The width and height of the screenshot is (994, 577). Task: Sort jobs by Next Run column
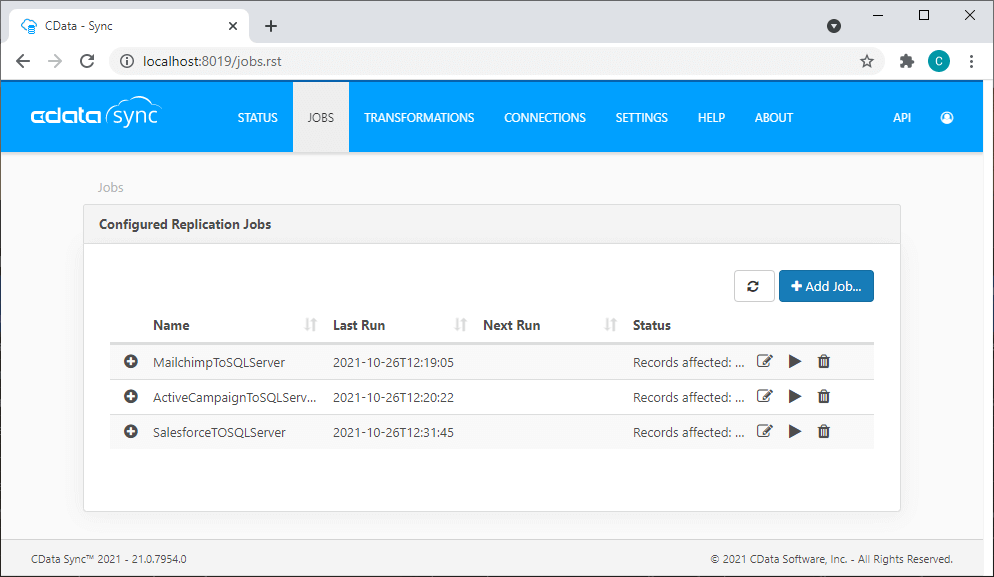tap(610, 325)
